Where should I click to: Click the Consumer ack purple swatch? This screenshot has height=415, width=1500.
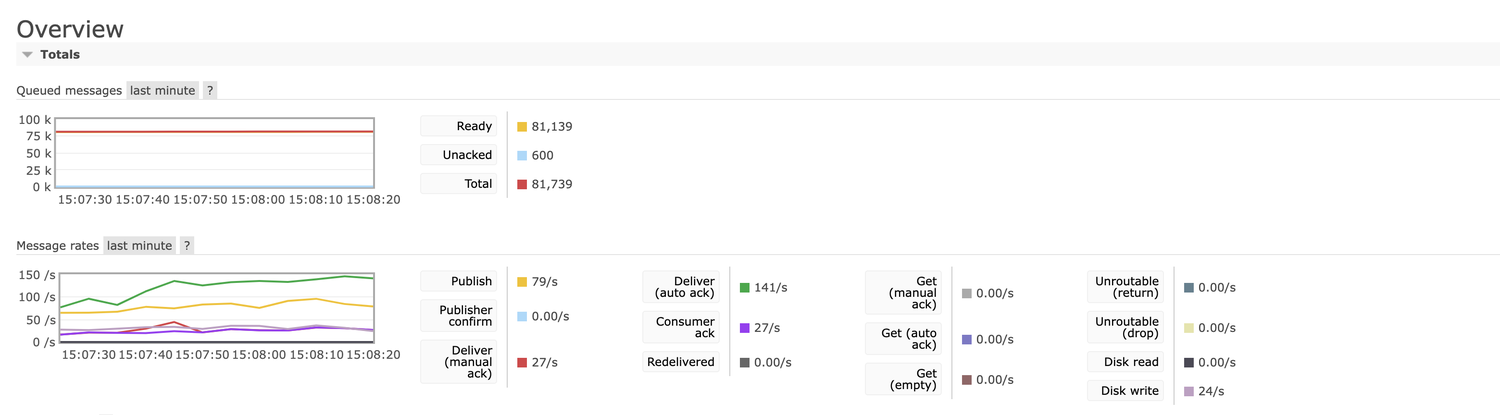pyautogui.click(x=745, y=328)
